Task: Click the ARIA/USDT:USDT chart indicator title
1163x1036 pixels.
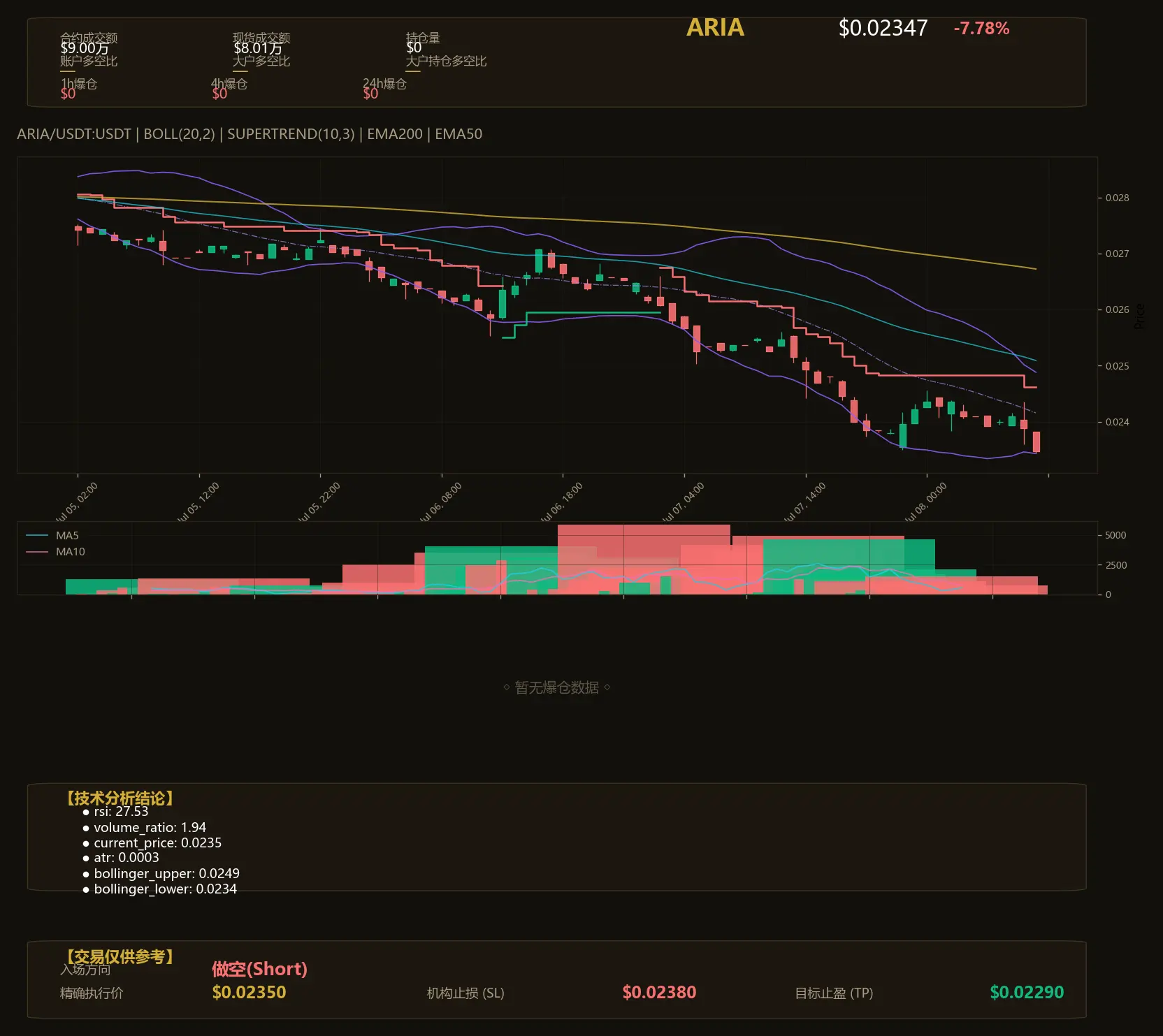Action: pos(250,134)
